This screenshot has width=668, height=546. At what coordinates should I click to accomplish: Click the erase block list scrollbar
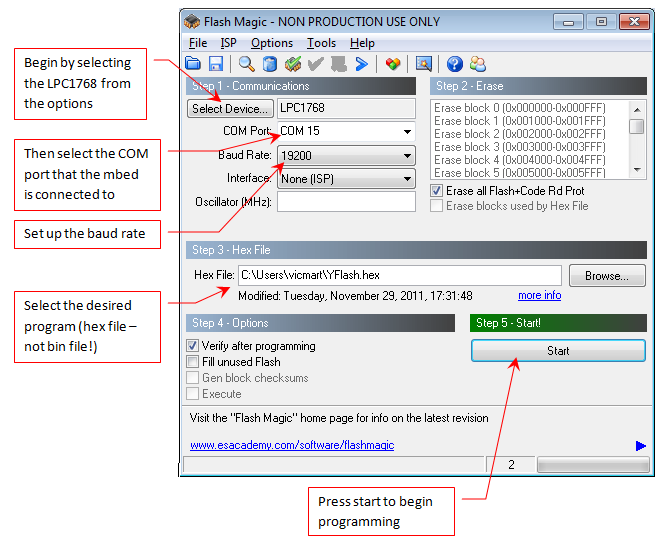[x=637, y=140]
